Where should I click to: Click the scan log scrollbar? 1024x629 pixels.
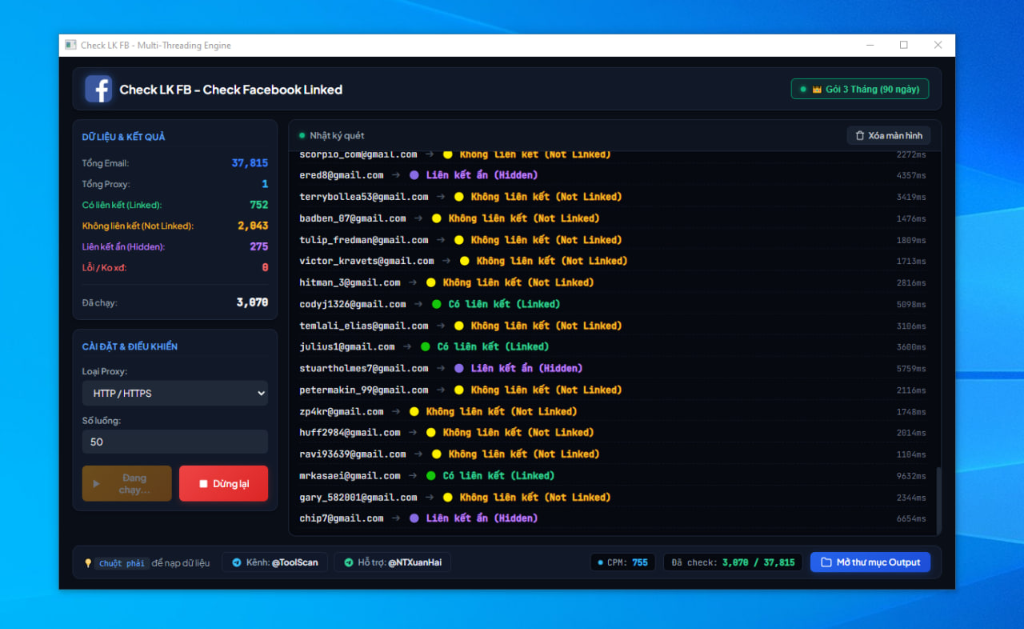pos(938,500)
